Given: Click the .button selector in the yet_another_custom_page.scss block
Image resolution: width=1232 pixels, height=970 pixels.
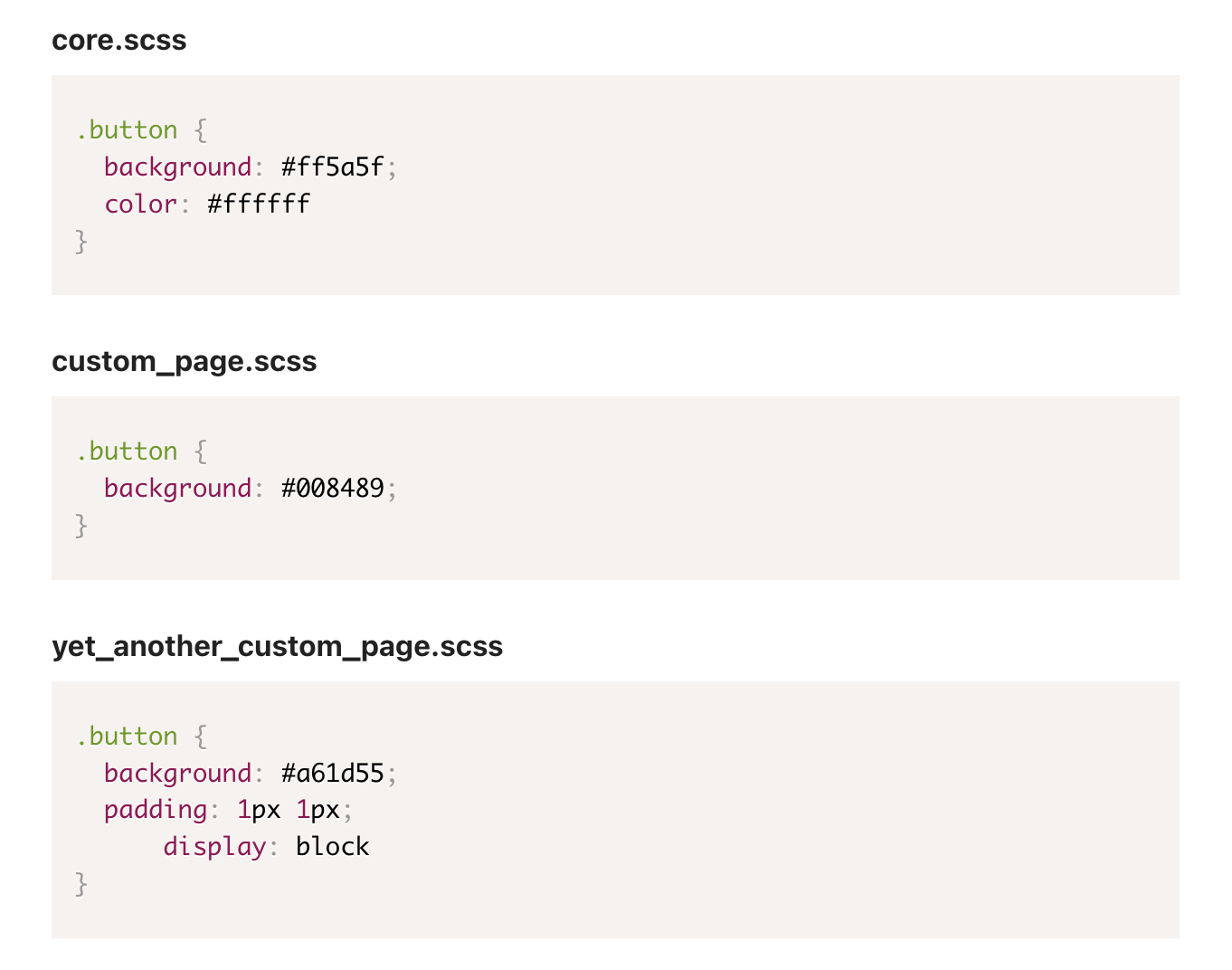Looking at the screenshot, I should pyautogui.click(x=127, y=737).
